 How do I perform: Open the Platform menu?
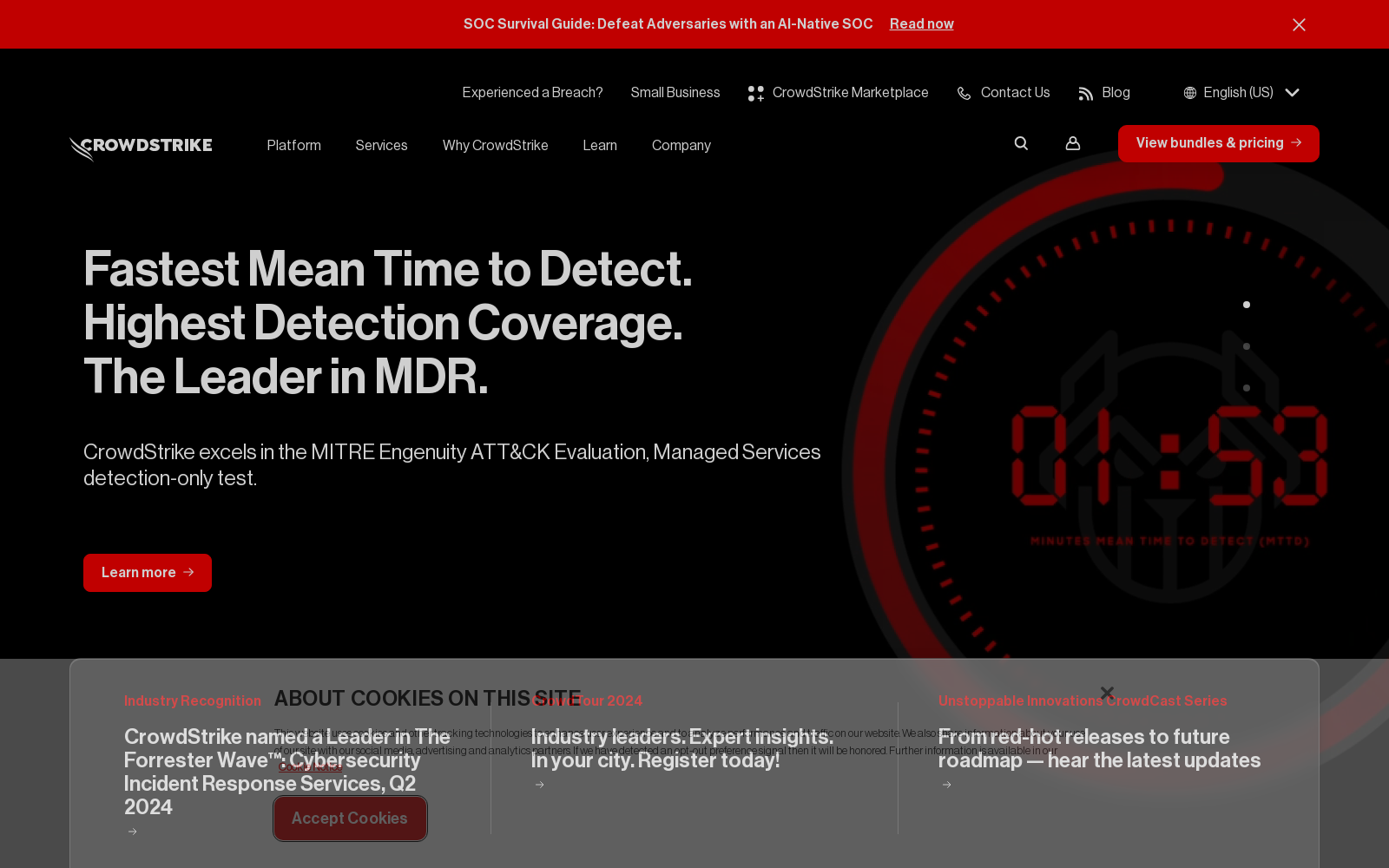[294, 145]
